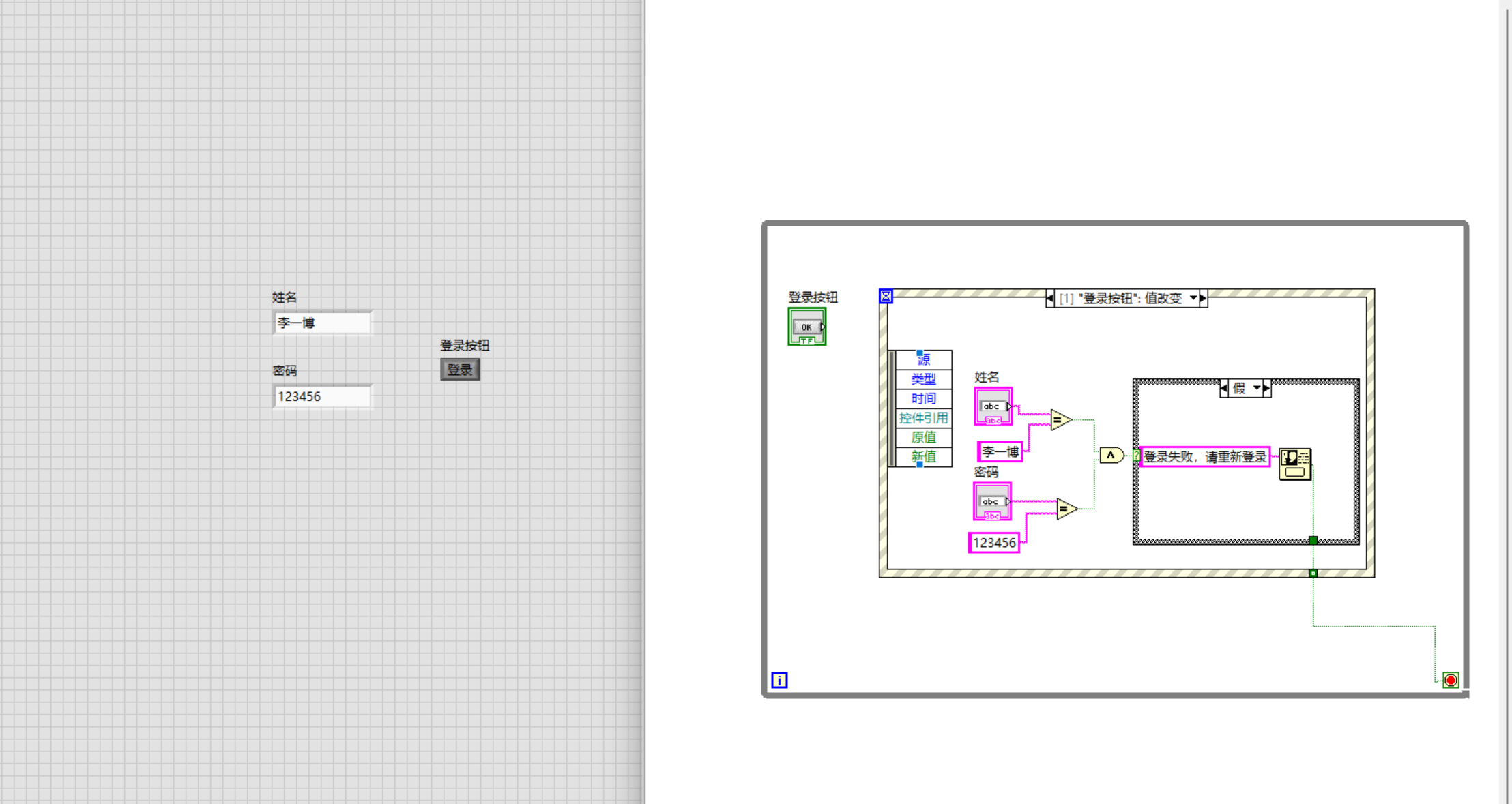1512x804 pixels.
Task: Select the 控件引用 event data node item
Action: point(923,418)
